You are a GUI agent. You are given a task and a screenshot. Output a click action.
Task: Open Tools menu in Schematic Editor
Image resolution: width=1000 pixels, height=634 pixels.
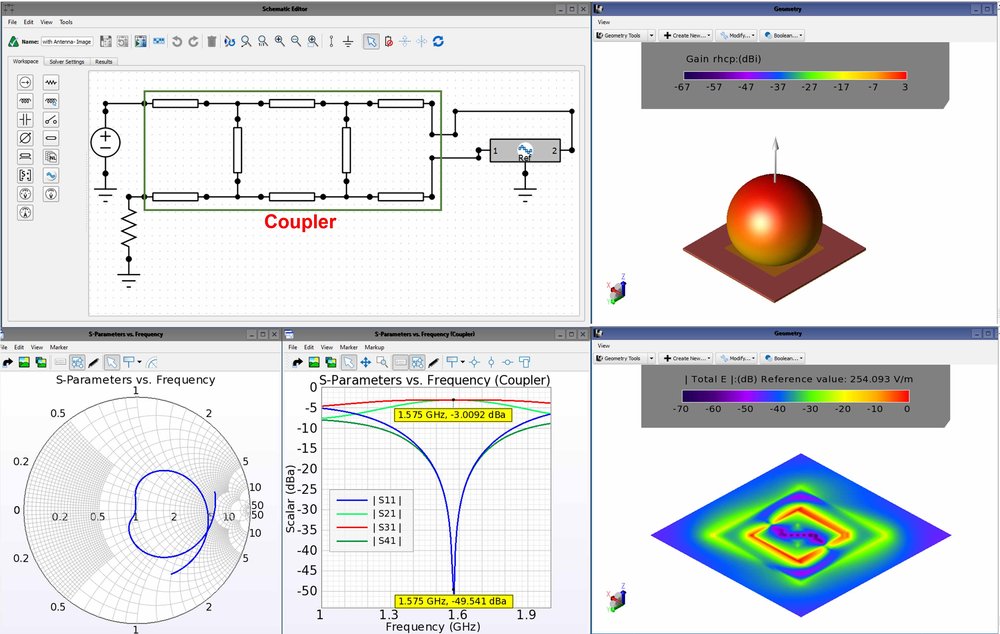pyautogui.click(x=66, y=22)
